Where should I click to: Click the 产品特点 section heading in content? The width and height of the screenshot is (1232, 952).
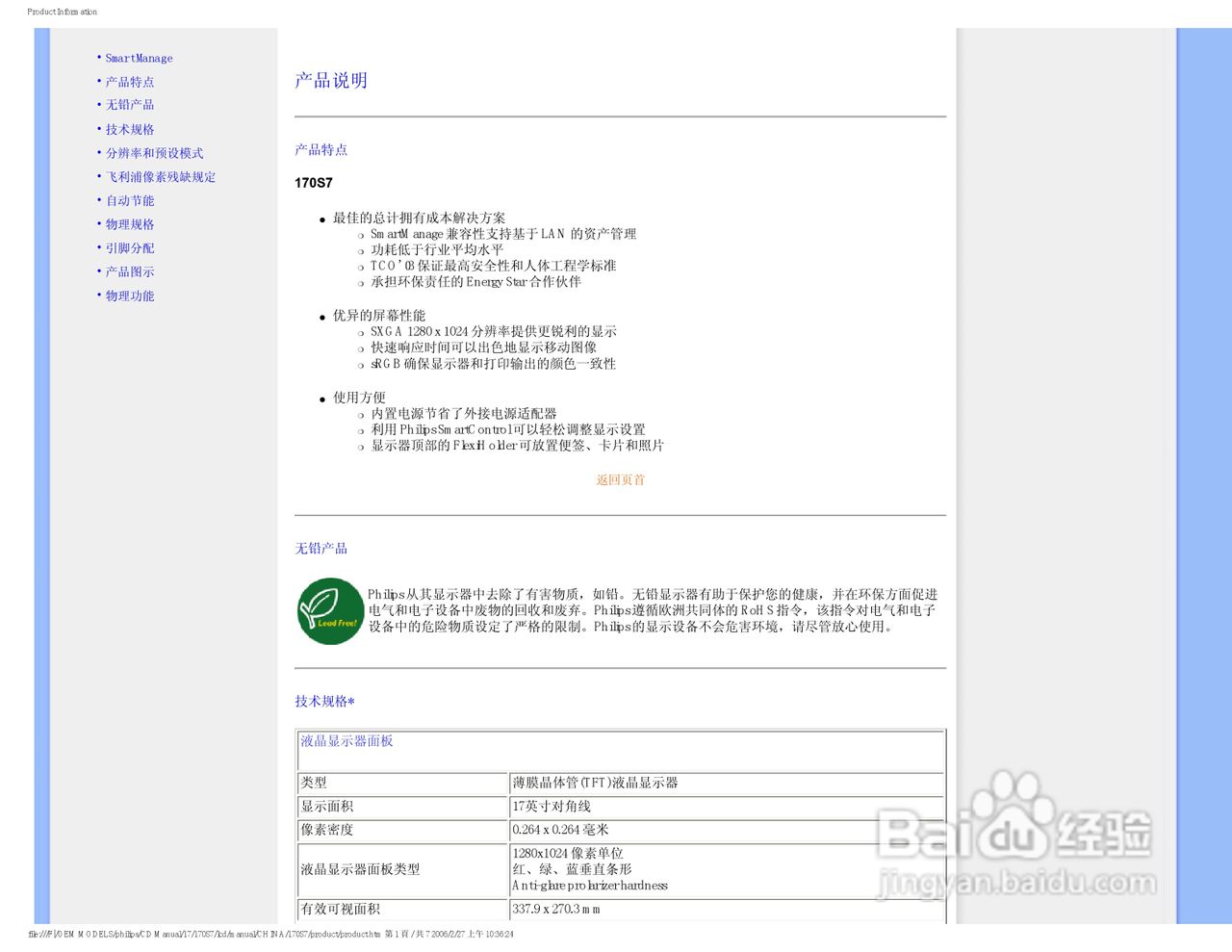tap(321, 150)
